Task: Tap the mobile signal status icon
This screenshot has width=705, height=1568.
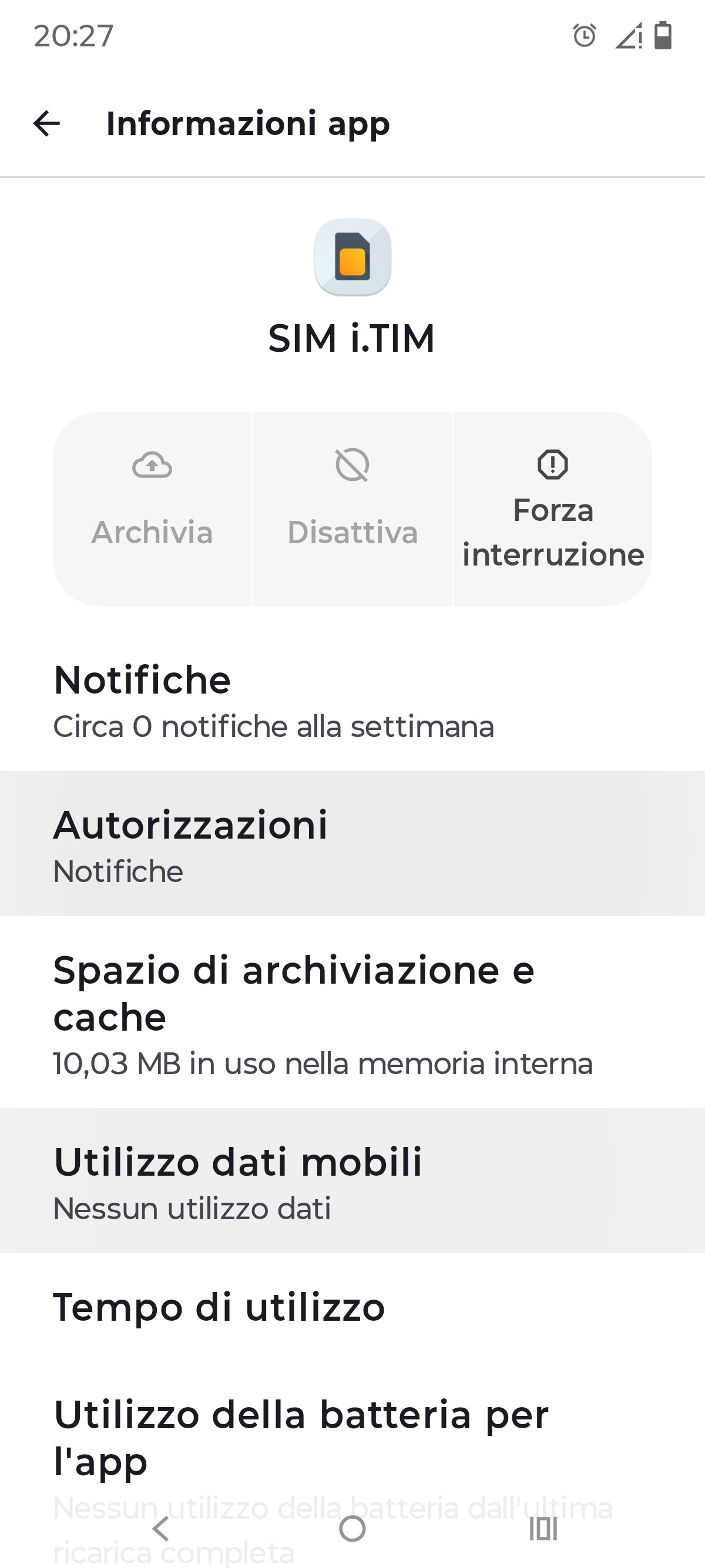Action: 628,36
